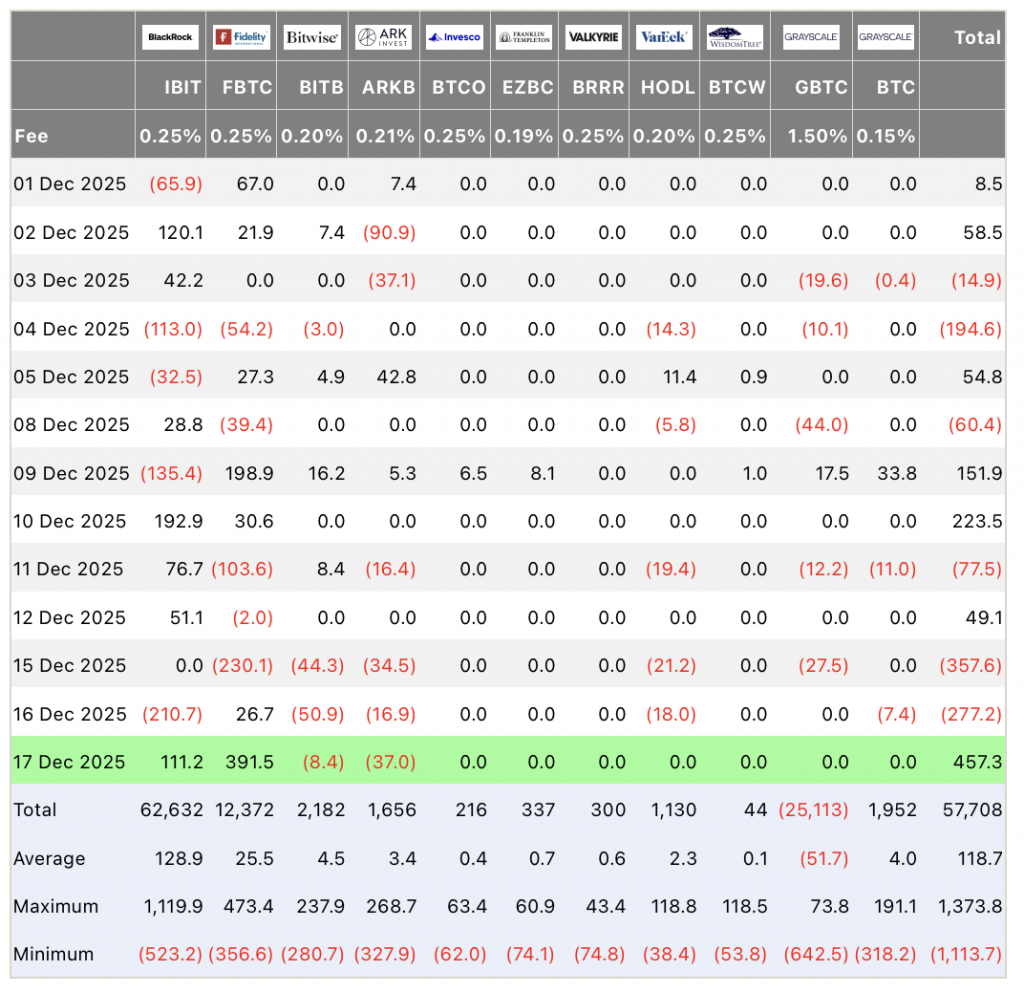
Task: Select the highlighted 17 Dec 2025 date
Action: (70, 762)
